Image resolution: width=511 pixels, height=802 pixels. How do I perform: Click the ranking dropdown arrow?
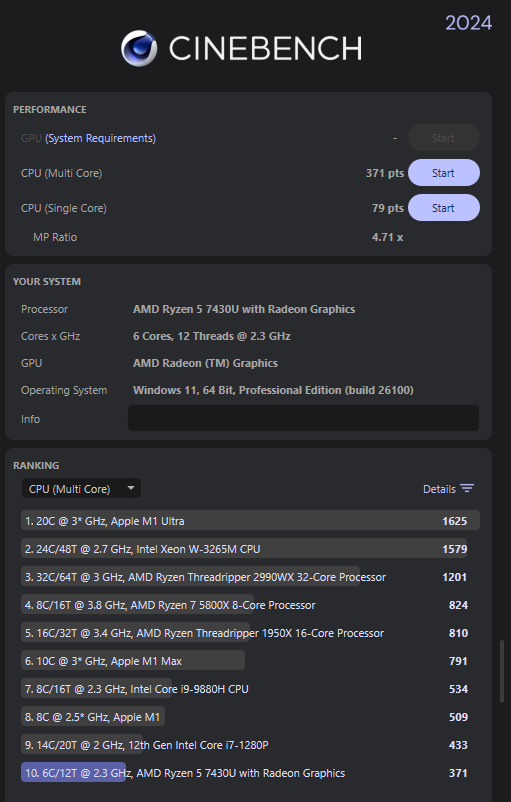coord(131,488)
